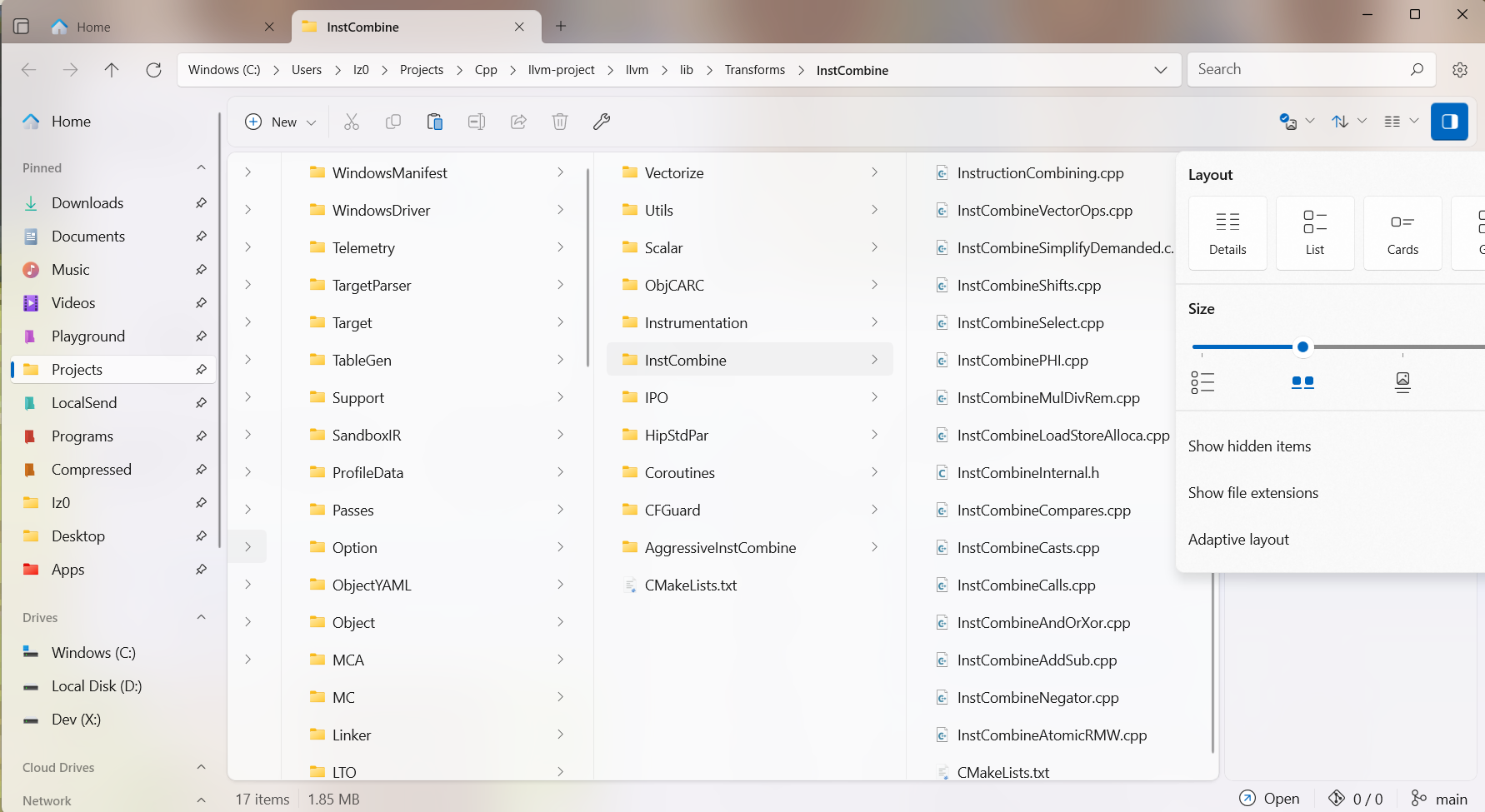Open the Git branch 'main' indicator

[1439, 799]
